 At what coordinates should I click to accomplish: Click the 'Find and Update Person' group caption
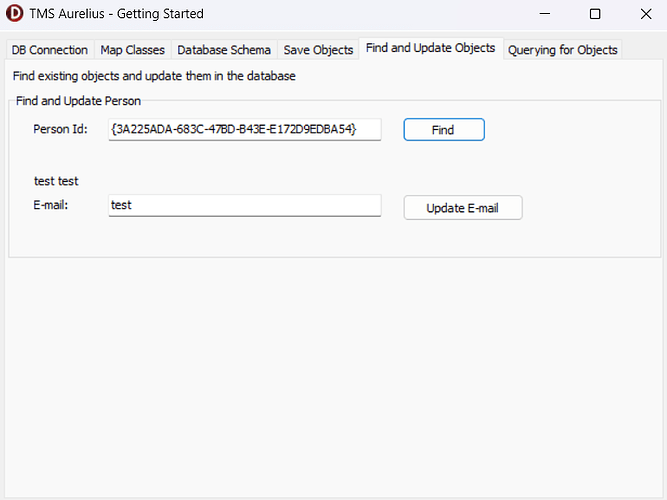(78, 101)
